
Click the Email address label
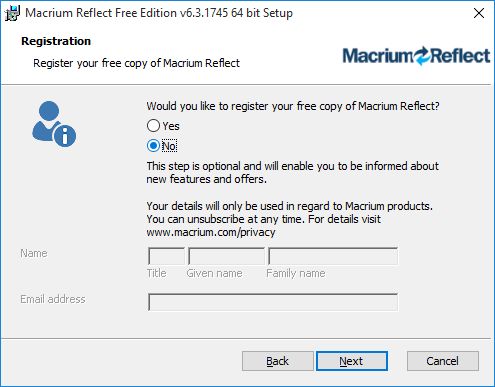pos(53,299)
